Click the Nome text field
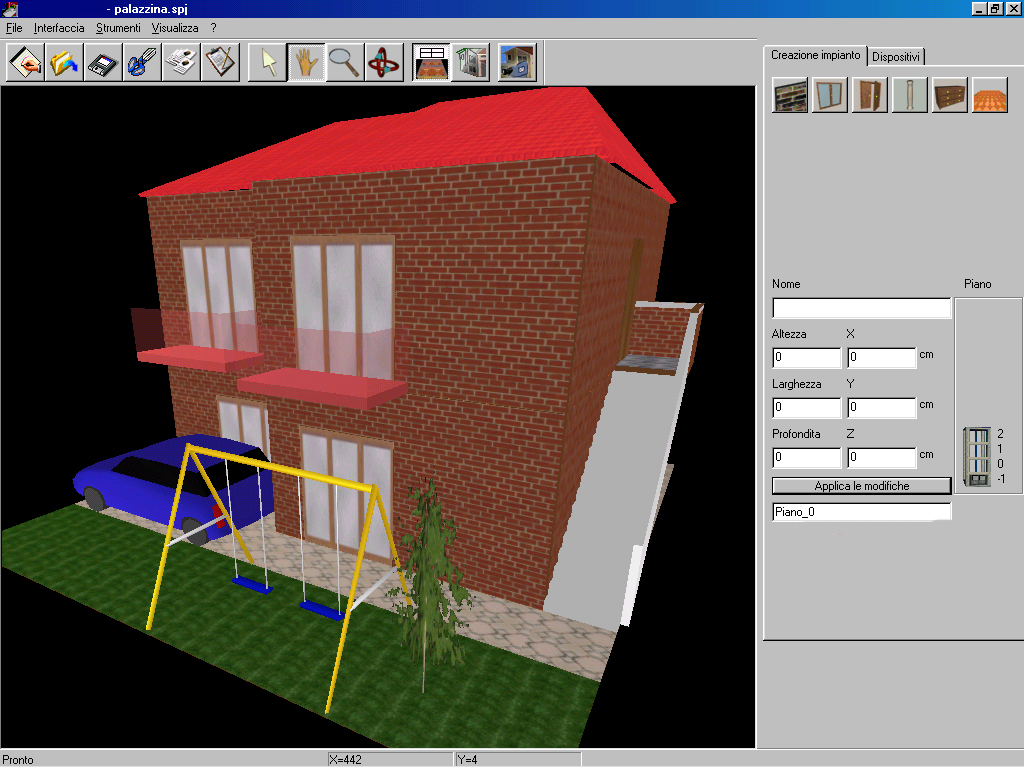Image resolution: width=1024 pixels, height=768 pixels. pos(861,308)
